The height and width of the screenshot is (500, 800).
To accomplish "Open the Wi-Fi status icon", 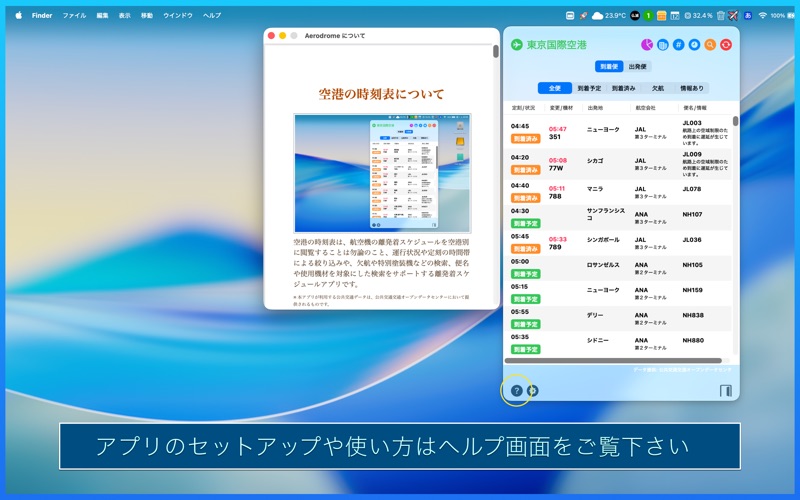I will coord(763,15).
